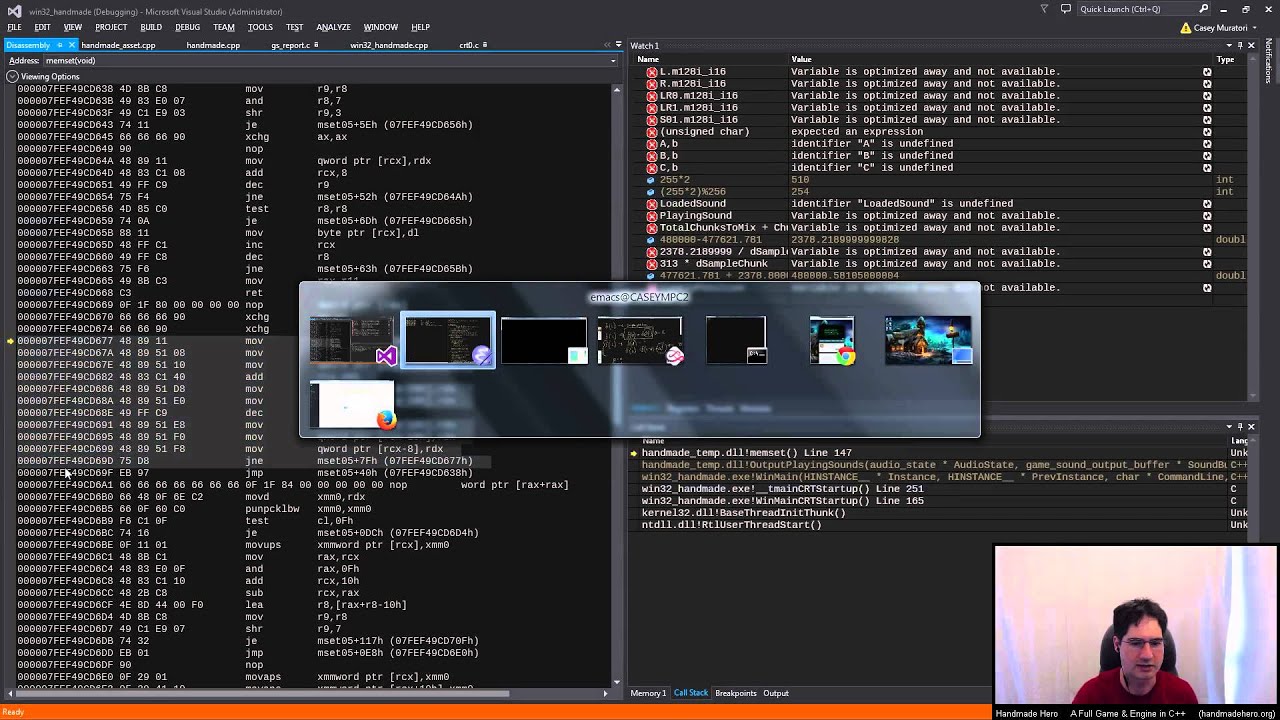Viewport: 1280px width, 720px height.
Task: Click the feedback speech bubble icon
Action: pyautogui.click(x=1066, y=9)
